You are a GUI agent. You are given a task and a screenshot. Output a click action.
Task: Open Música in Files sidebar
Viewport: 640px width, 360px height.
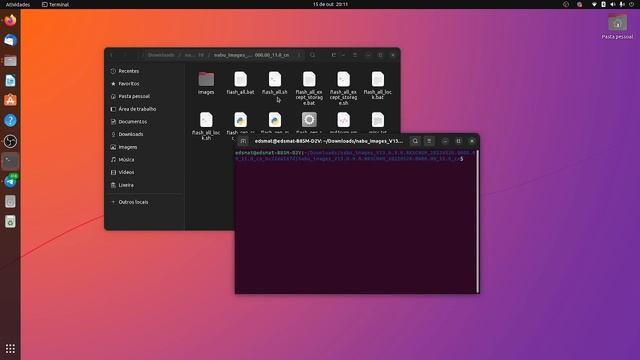point(144,160)
